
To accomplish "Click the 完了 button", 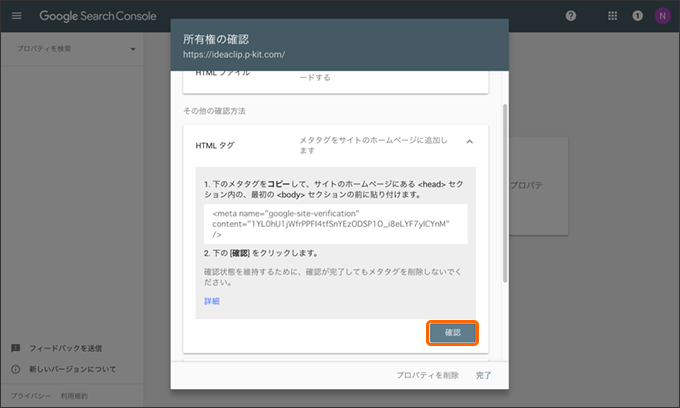I will tap(483, 375).
